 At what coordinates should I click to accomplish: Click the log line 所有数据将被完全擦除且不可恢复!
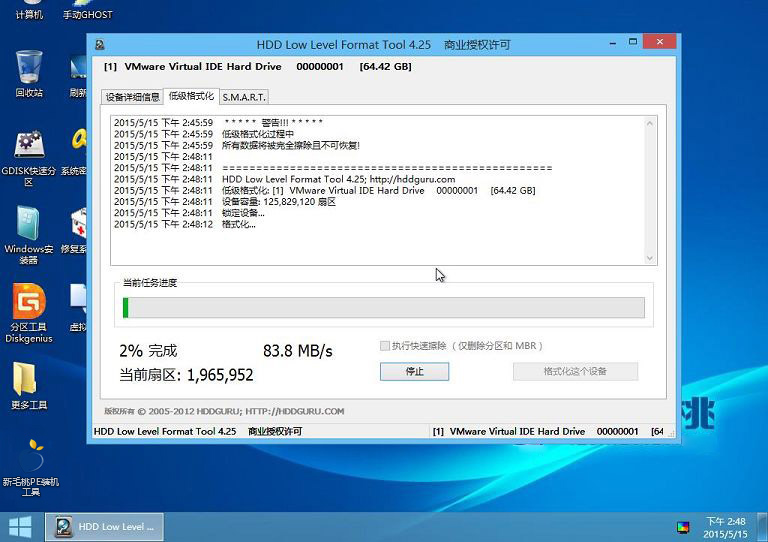click(237, 145)
